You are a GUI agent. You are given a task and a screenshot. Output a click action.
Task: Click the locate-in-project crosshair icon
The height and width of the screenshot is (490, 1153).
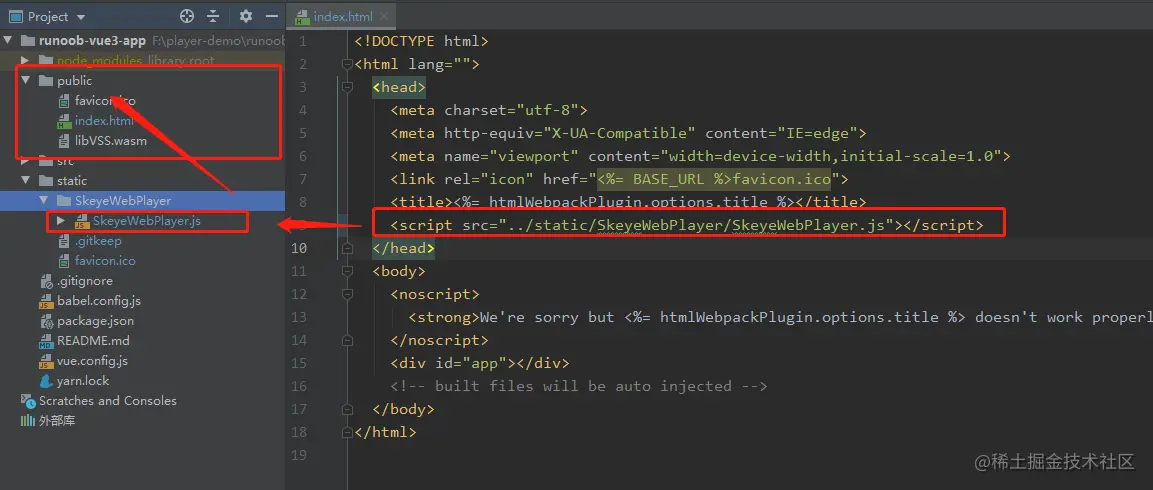point(187,16)
